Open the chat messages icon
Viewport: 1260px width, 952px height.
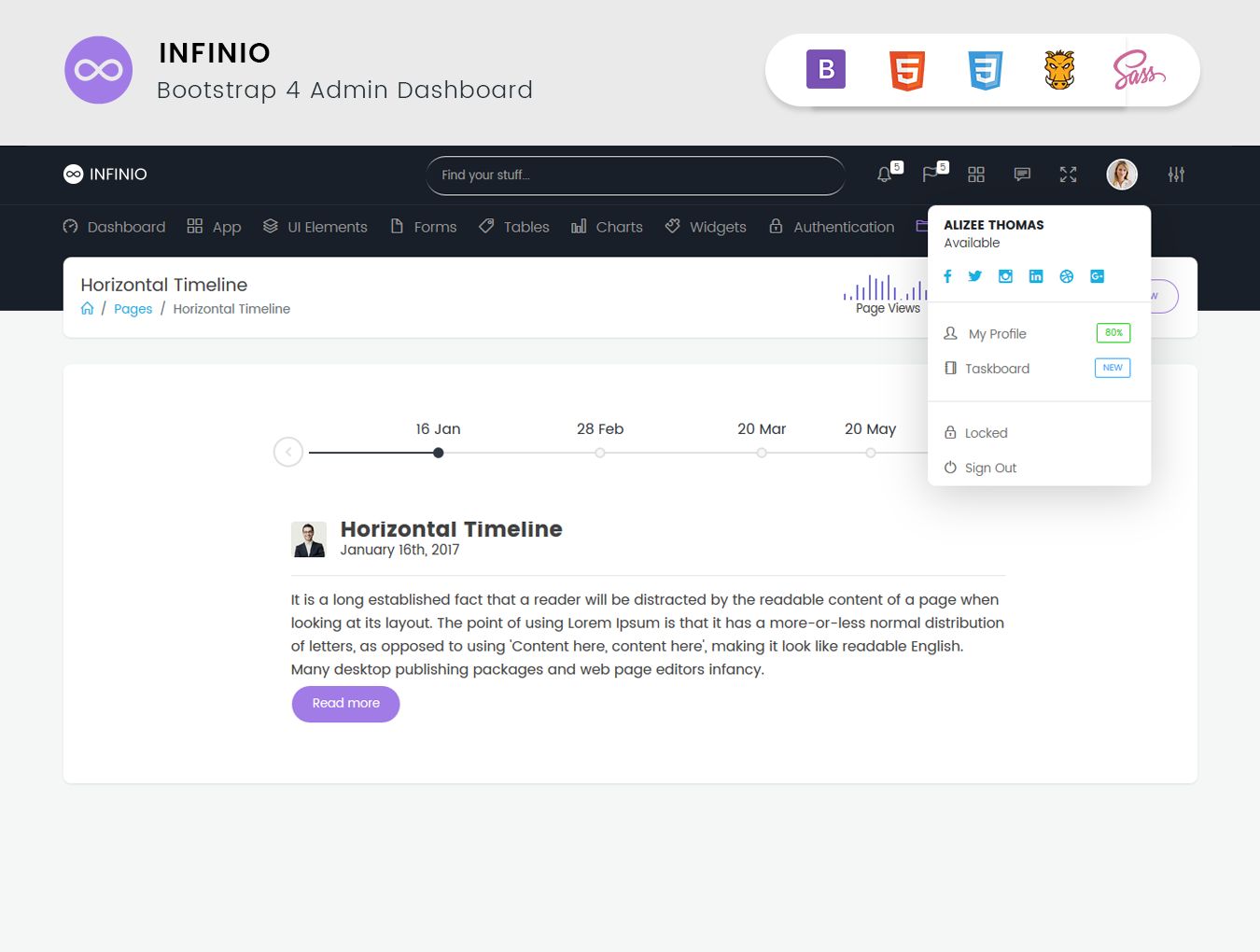1022,175
